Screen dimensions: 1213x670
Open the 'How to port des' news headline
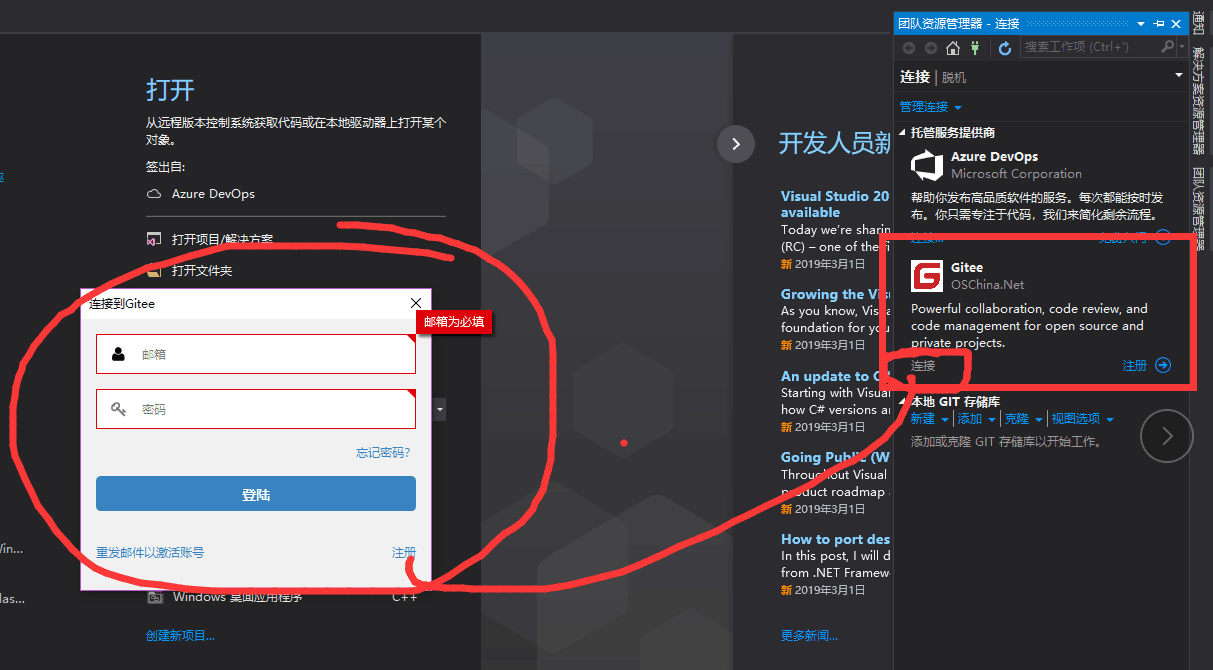pos(835,539)
